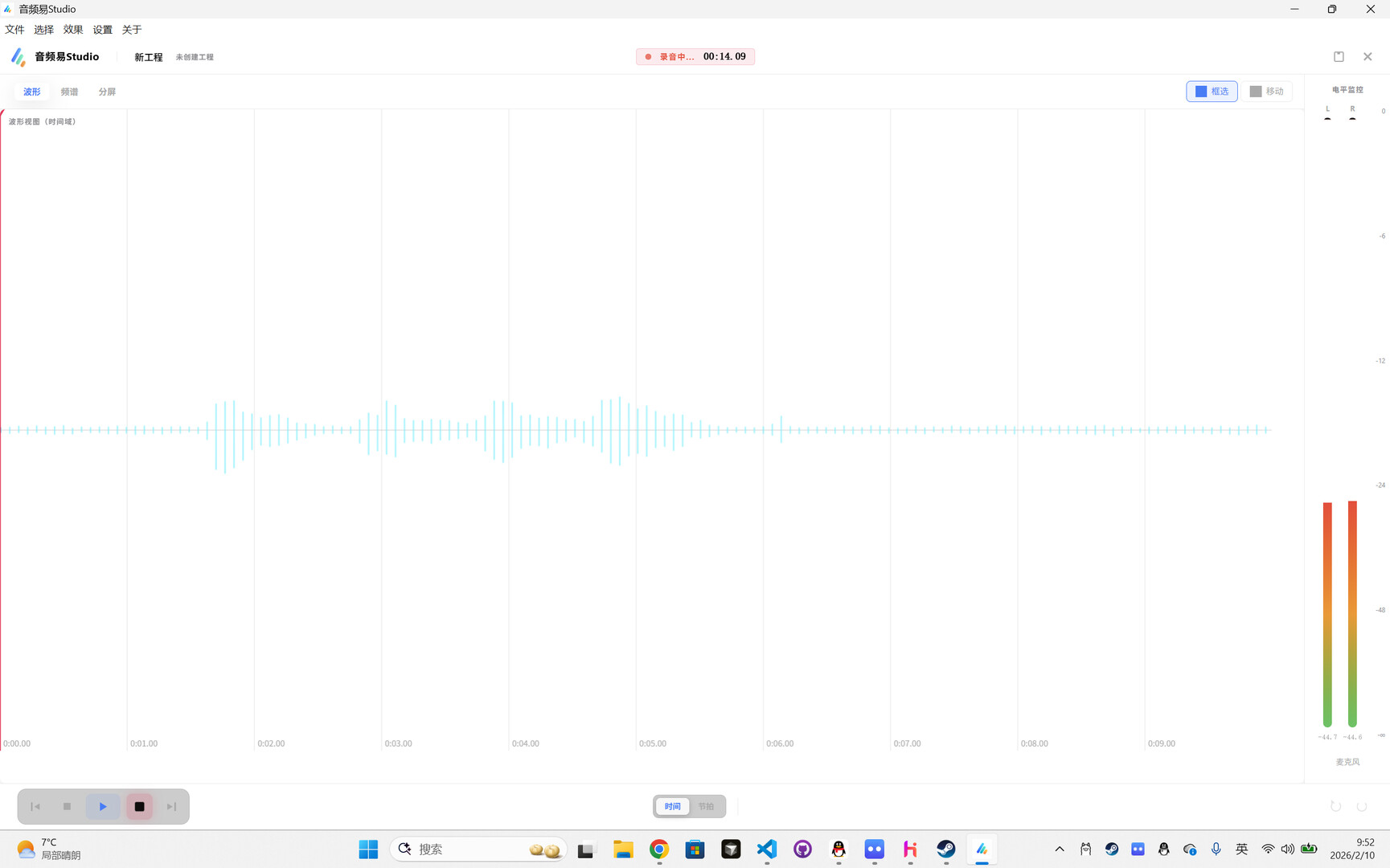Switch to the 频谱 tab
This screenshot has height=868, width=1390.
[x=69, y=91]
